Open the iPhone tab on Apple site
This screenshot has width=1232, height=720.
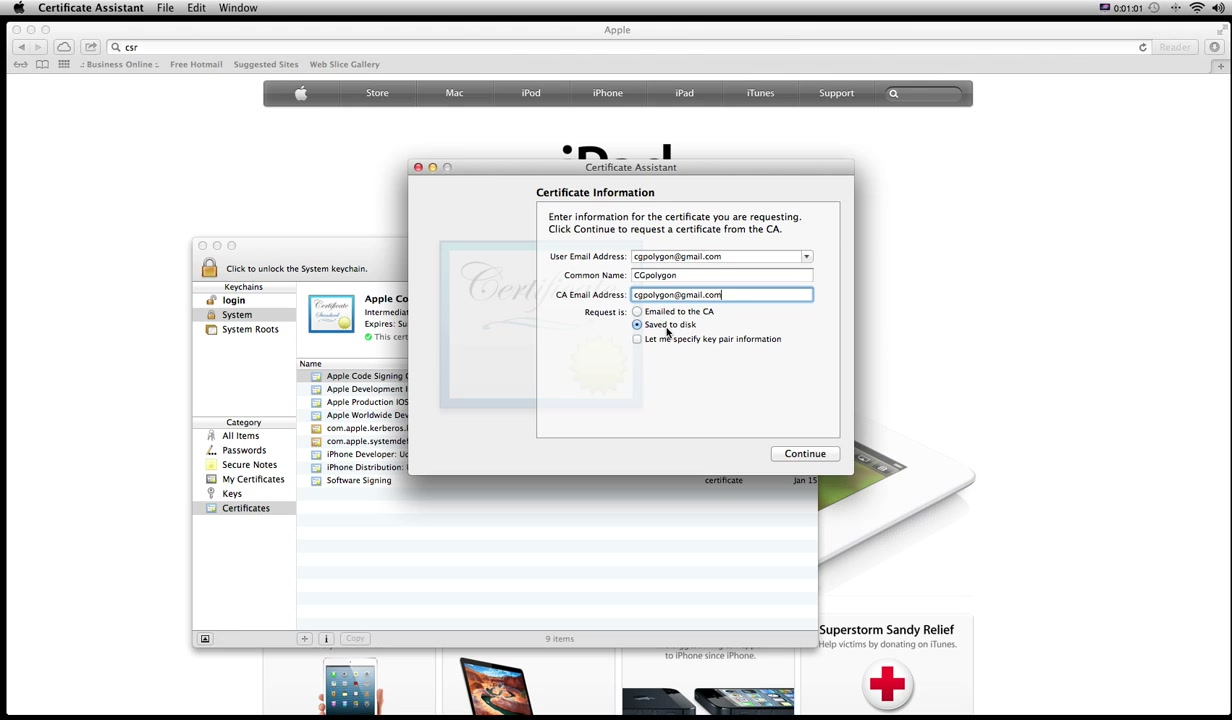click(x=607, y=93)
